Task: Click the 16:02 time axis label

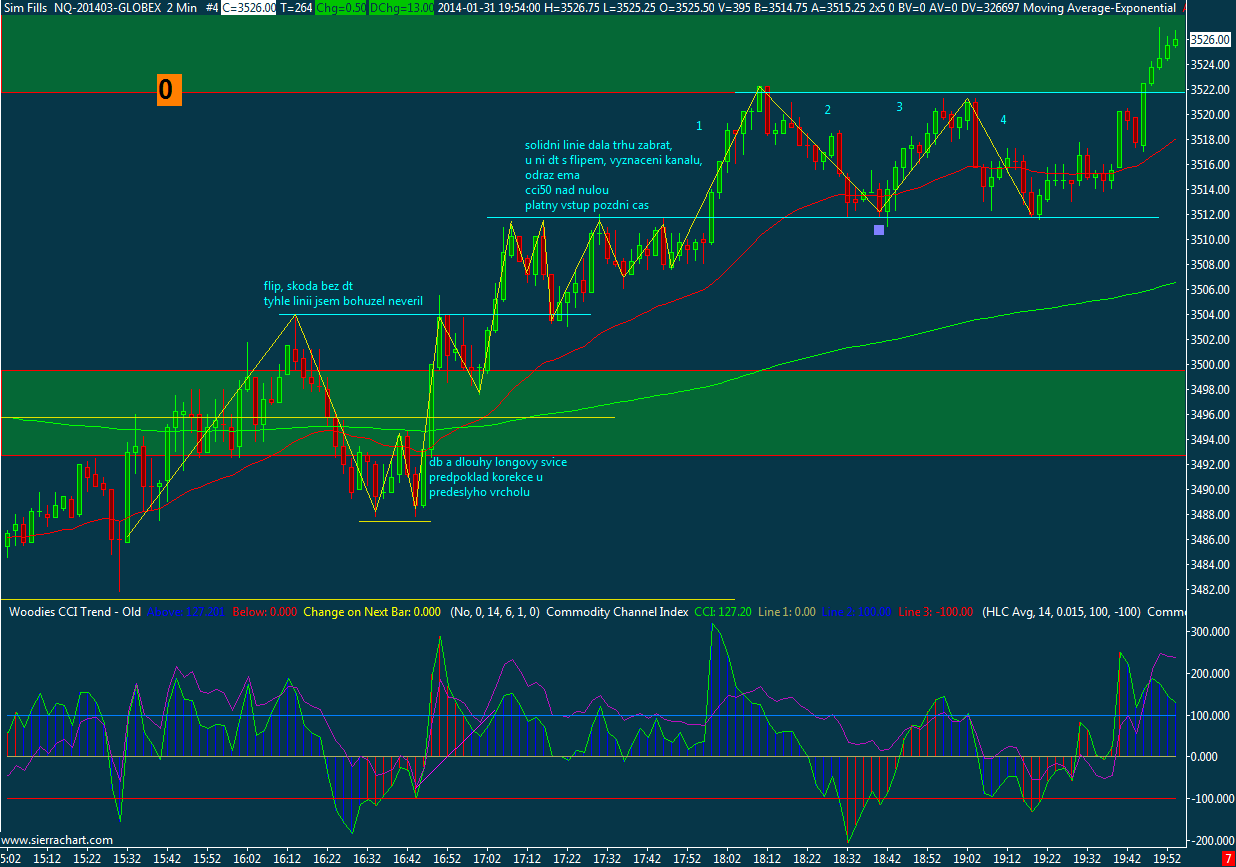Action: point(247,859)
